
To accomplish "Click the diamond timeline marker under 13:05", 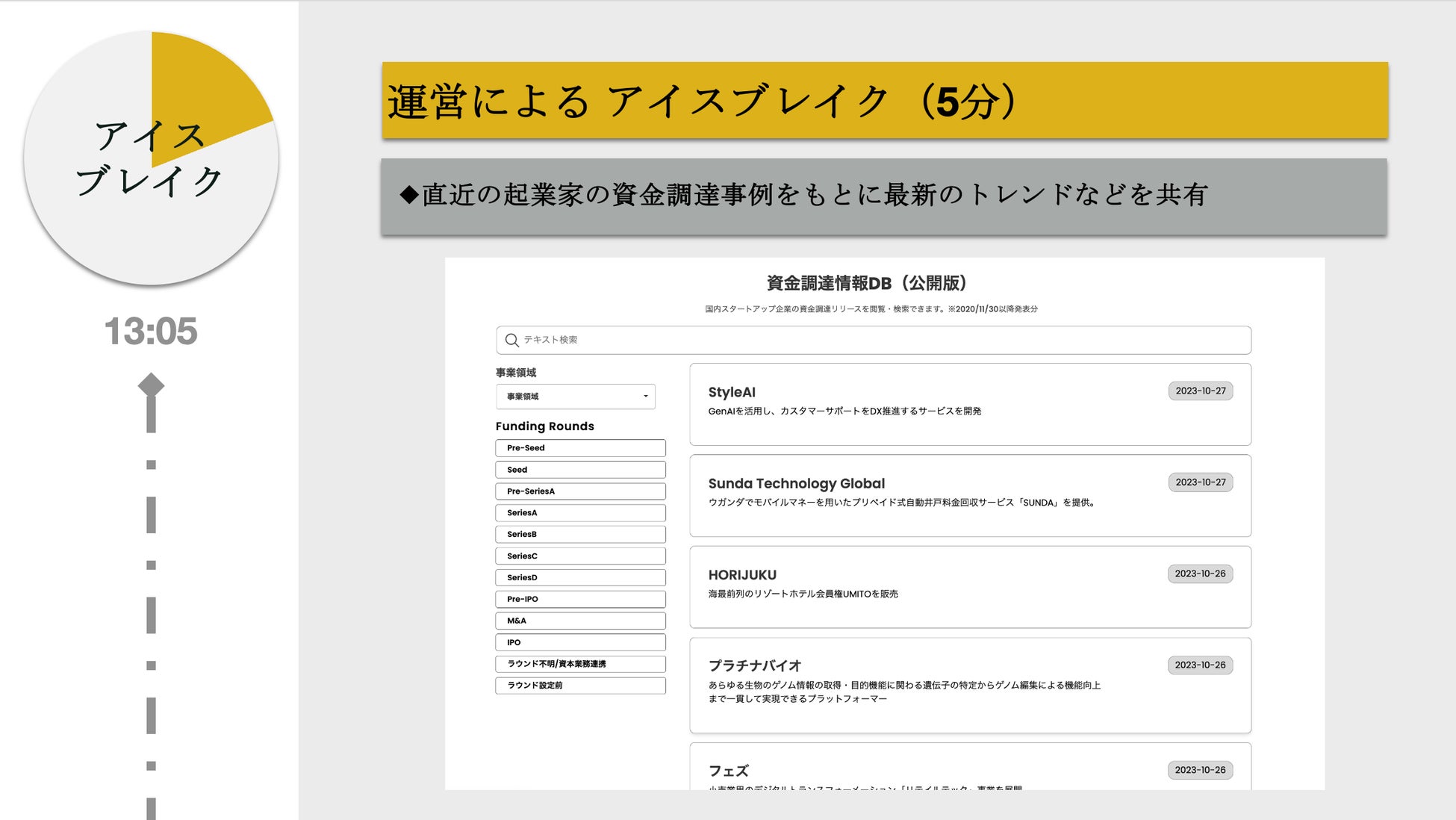I will click(x=151, y=385).
